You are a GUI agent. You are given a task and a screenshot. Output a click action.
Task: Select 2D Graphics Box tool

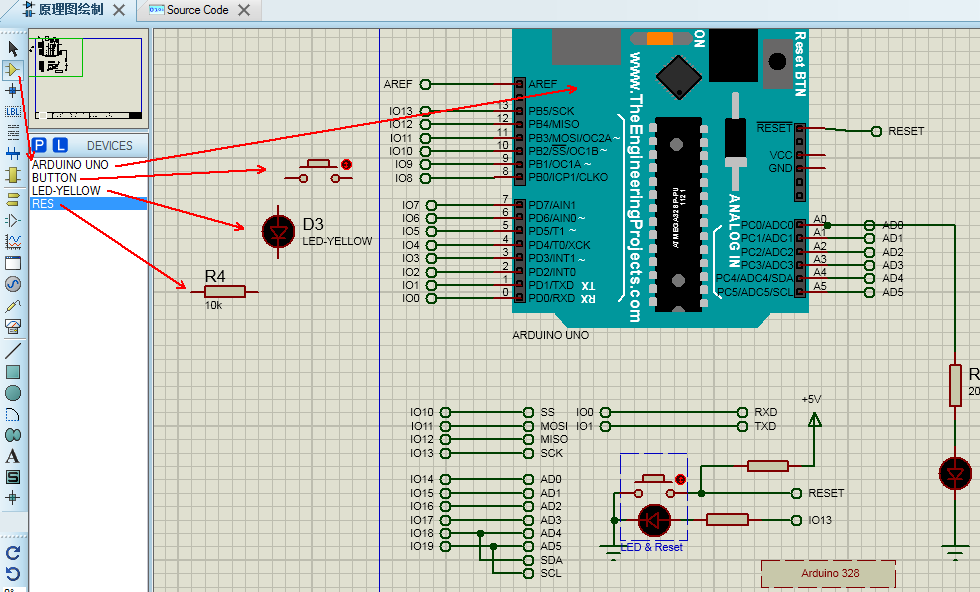(12, 372)
